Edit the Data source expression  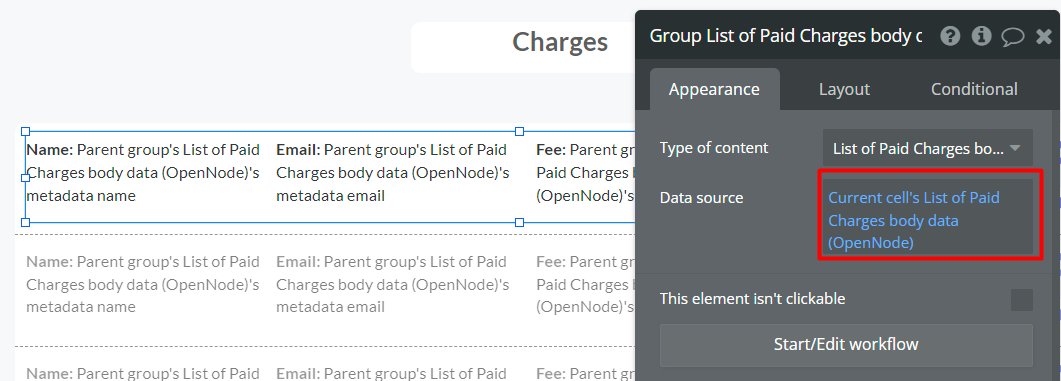[x=928, y=219]
